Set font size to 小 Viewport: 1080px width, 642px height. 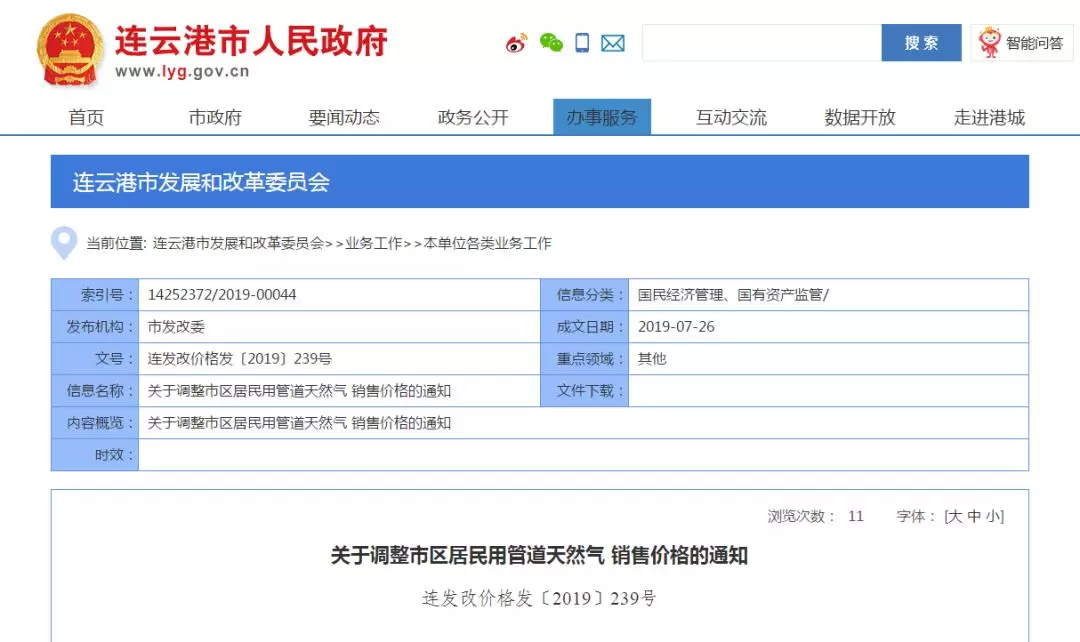tap(993, 517)
